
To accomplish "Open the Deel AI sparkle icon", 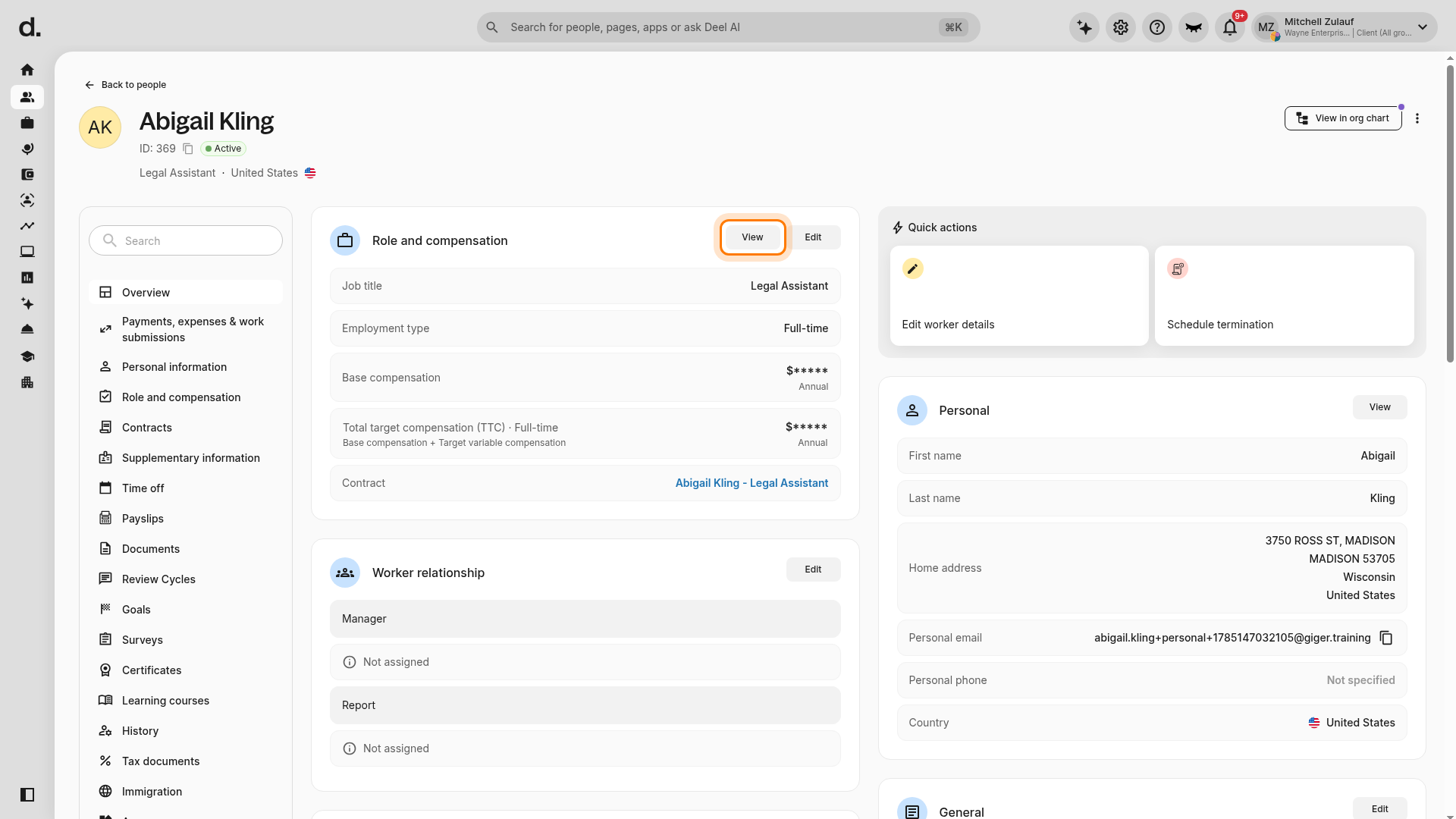I will click(x=1084, y=28).
